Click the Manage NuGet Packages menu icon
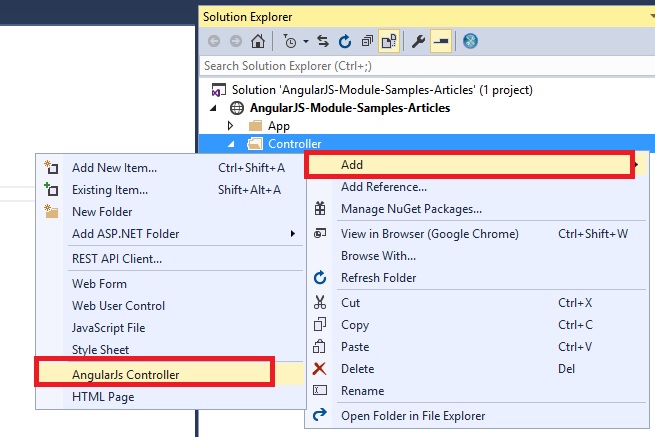The image size is (655, 437). coord(320,209)
